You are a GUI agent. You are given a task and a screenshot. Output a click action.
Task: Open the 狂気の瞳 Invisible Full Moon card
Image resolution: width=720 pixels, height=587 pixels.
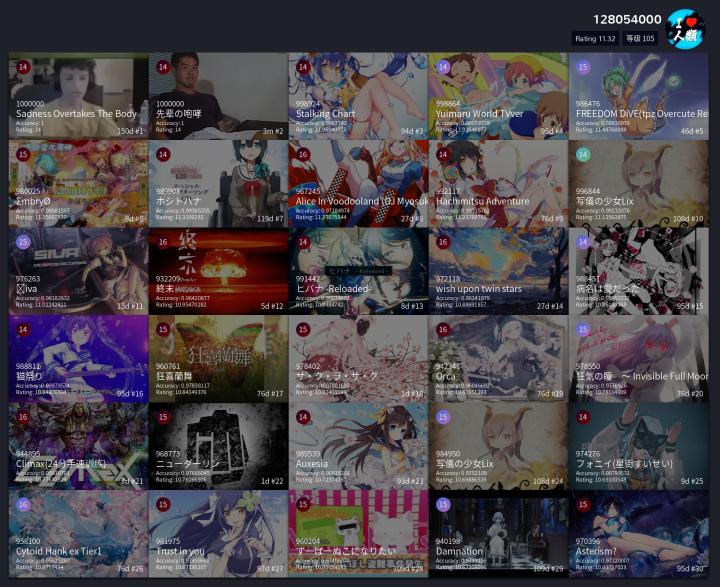638,359
